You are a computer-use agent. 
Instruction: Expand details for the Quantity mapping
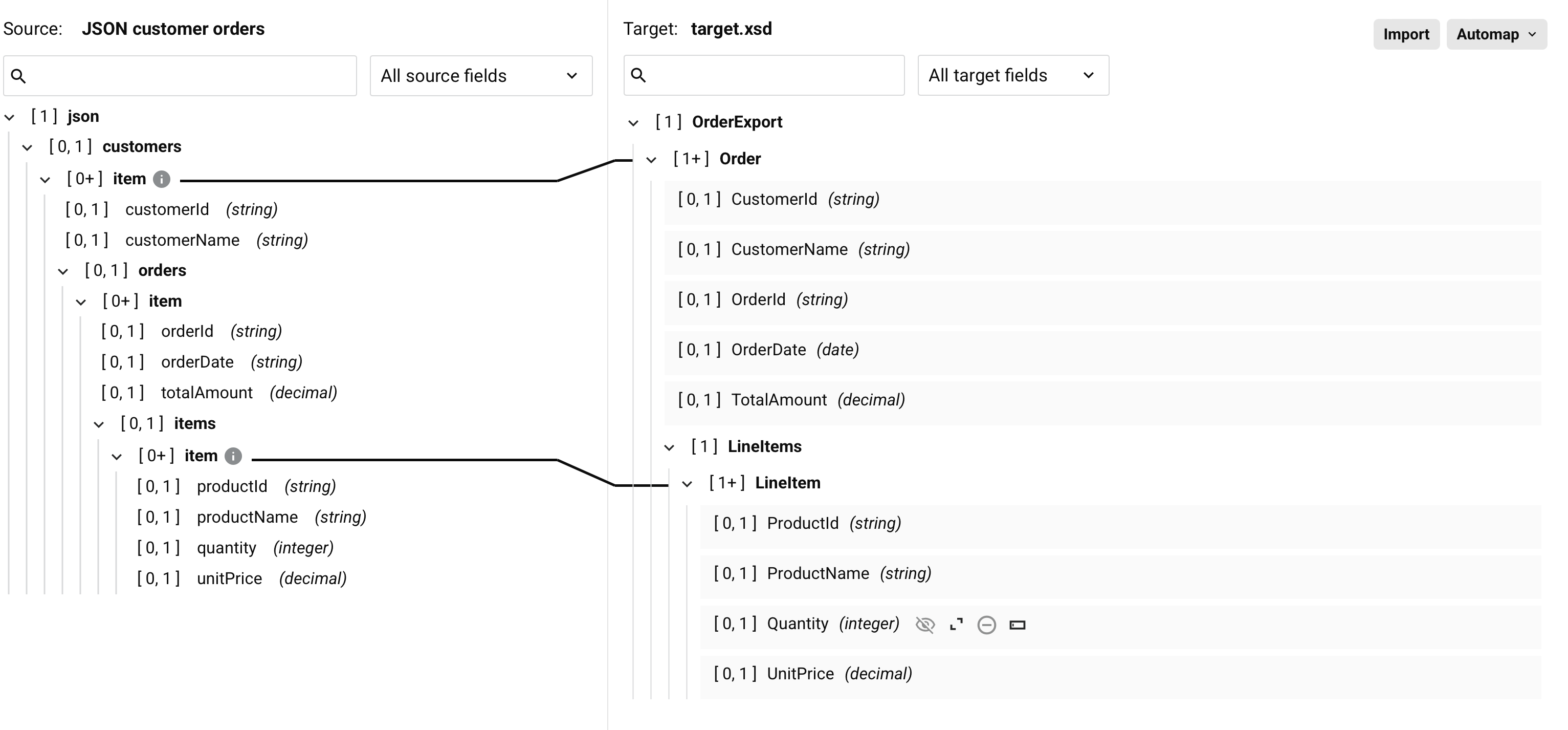pyautogui.click(x=956, y=625)
